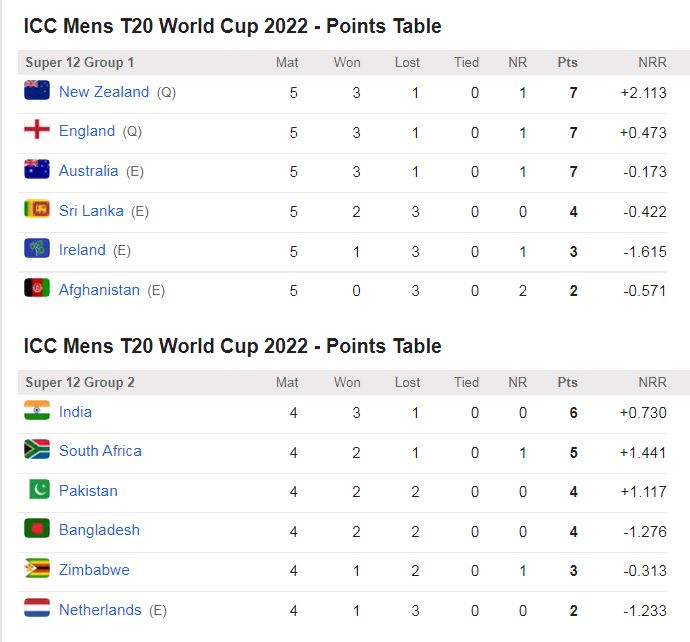Click the Netherlands flag icon

(x=37, y=608)
